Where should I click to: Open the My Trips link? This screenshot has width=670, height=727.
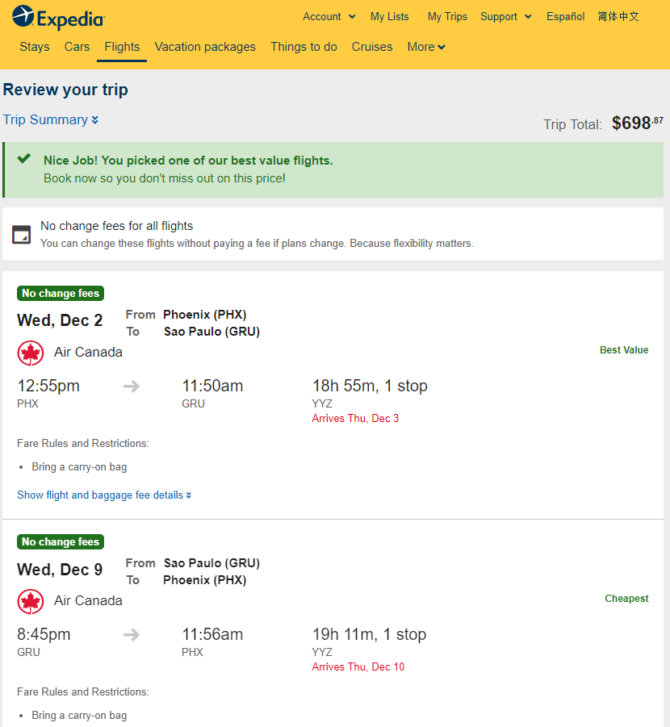click(447, 17)
